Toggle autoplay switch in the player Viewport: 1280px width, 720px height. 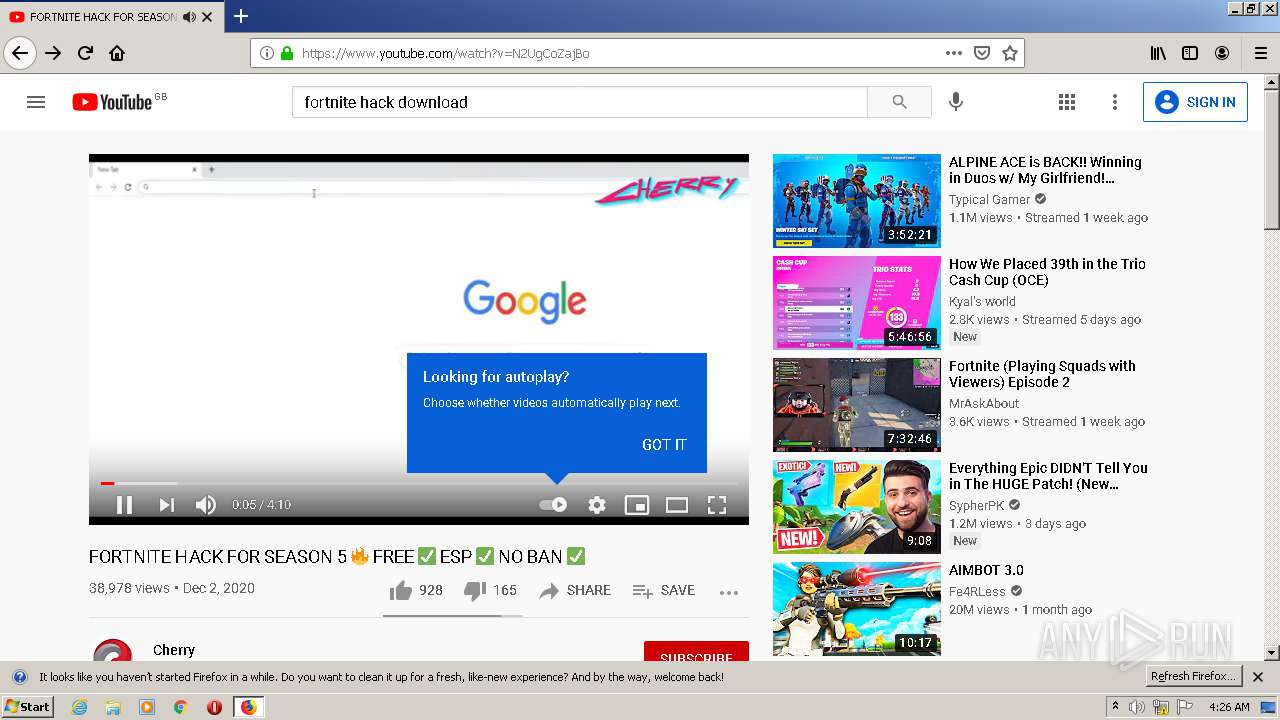click(553, 505)
